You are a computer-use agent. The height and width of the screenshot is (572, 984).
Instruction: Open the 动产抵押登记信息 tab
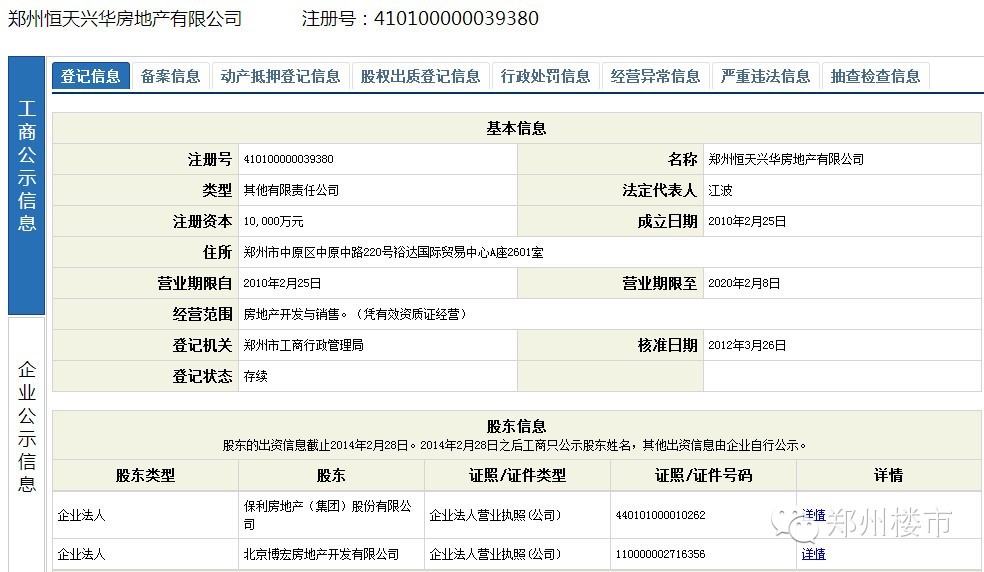[x=281, y=76]
